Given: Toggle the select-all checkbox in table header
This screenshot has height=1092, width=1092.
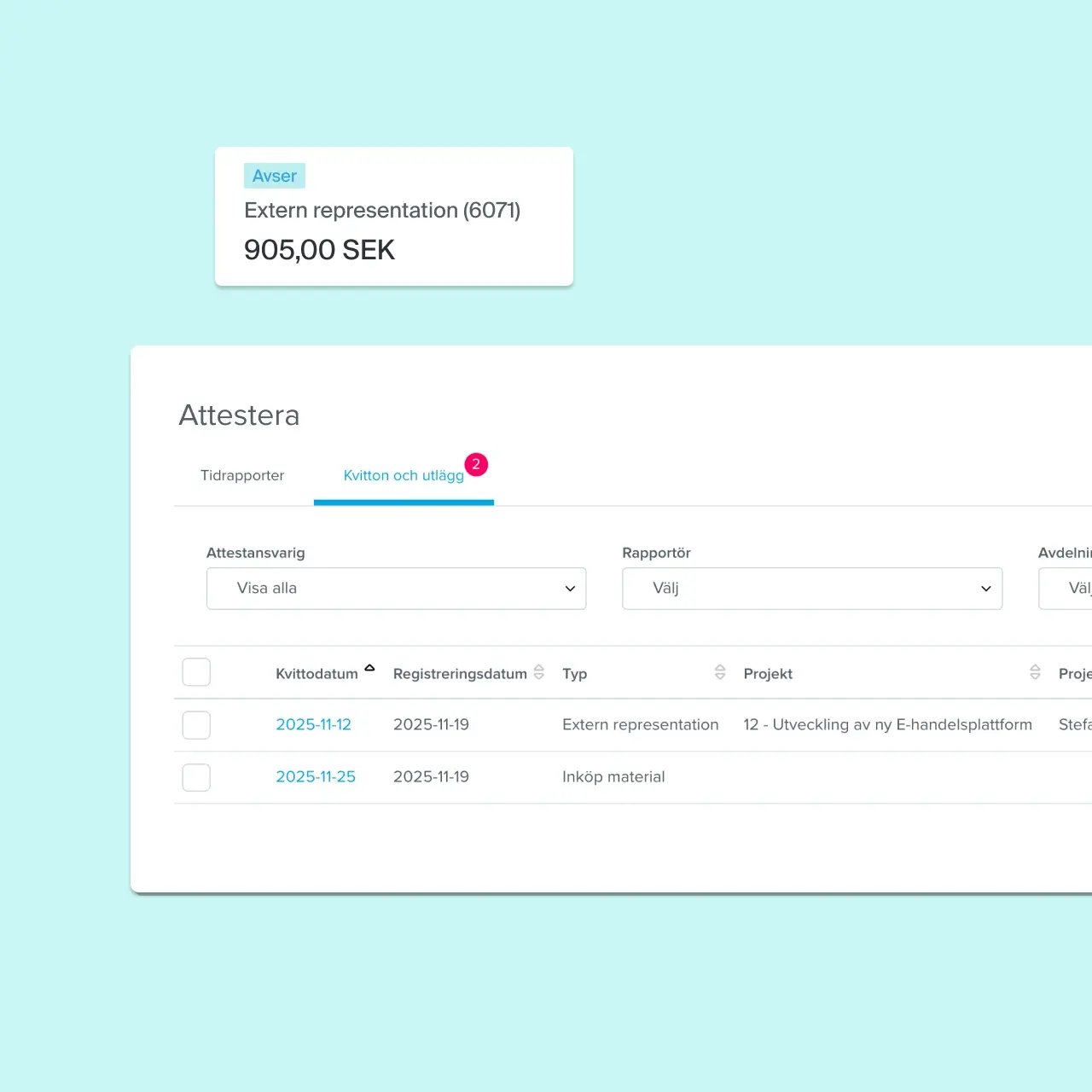Looking at the screenshot, I should tap(196, 672).
